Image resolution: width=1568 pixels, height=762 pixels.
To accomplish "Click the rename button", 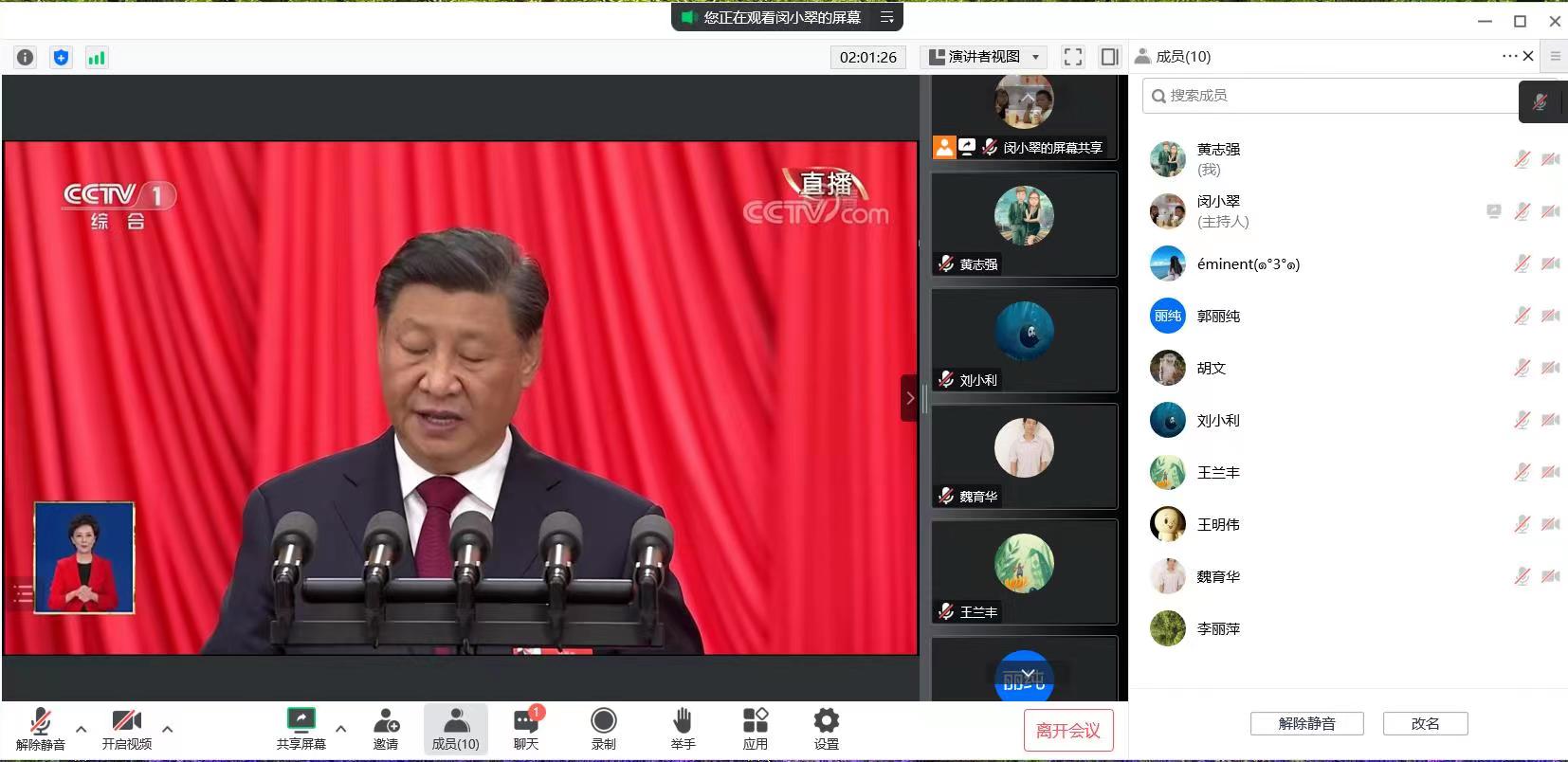I will 1425,723.
